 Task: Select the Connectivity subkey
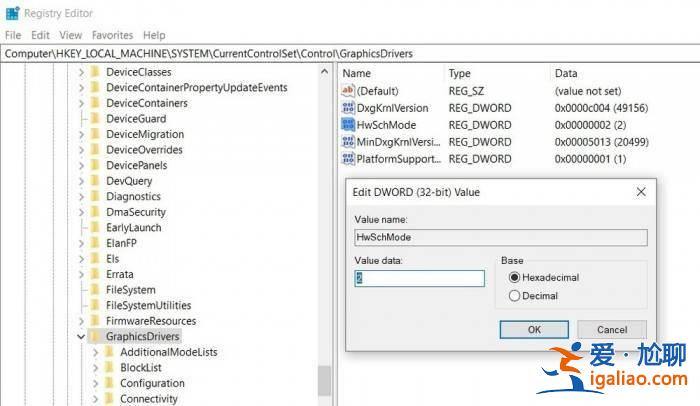click(149, 399)
